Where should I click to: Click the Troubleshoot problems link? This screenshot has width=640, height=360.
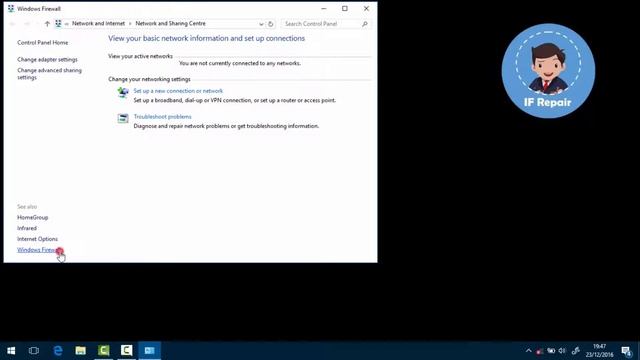[162, 117]
